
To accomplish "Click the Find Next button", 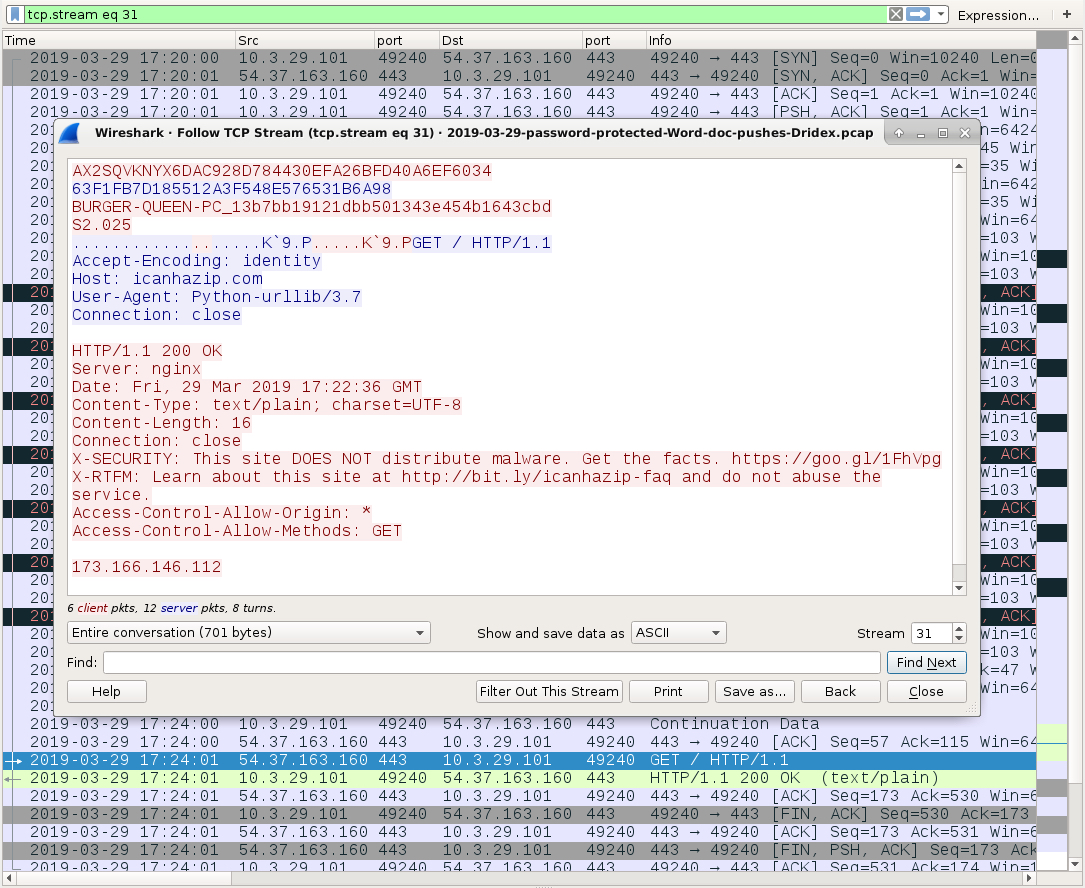I will pyautogui.click(x=927, y=662).
